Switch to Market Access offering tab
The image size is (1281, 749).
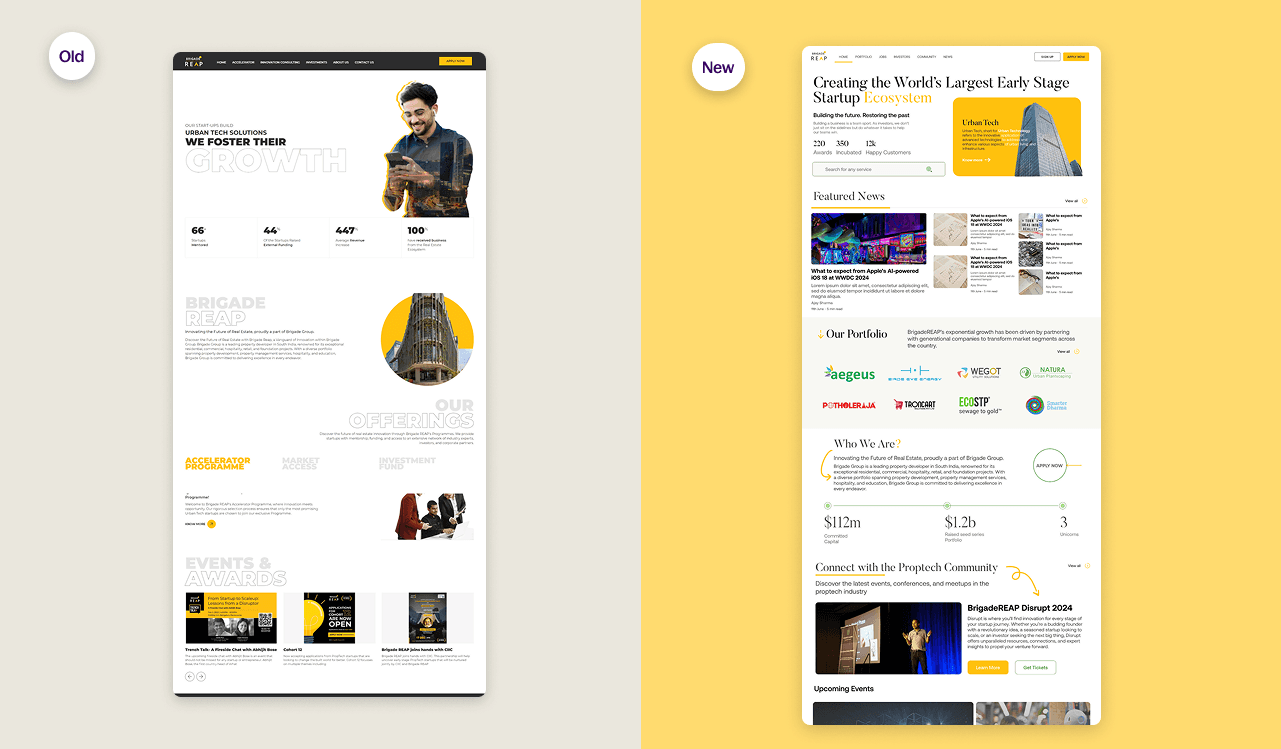(x=300, y=463)
